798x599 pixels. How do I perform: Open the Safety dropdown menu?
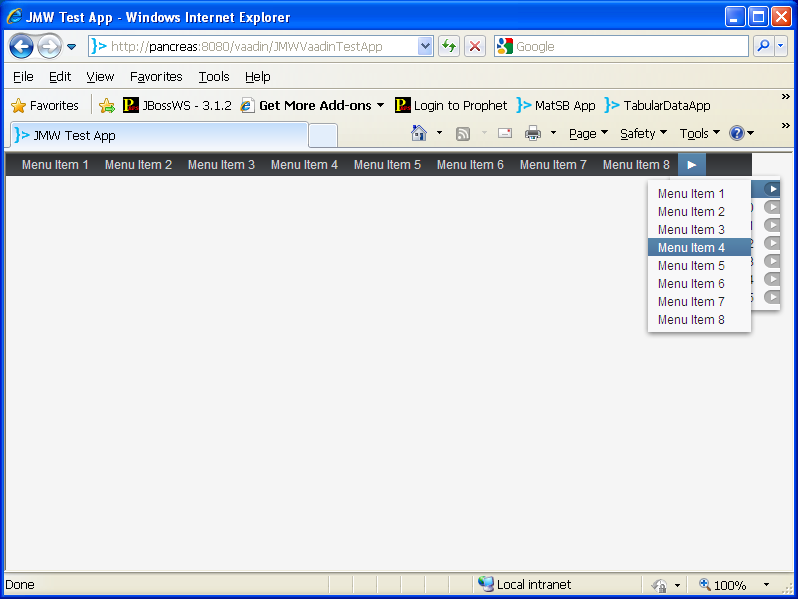point(643,133)
